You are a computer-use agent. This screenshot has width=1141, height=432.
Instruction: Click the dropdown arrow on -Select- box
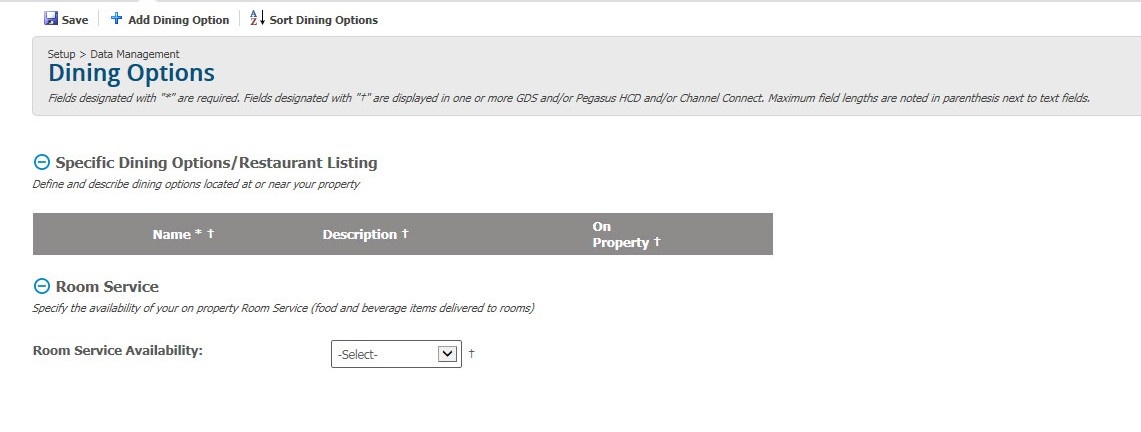pos(447,354)
